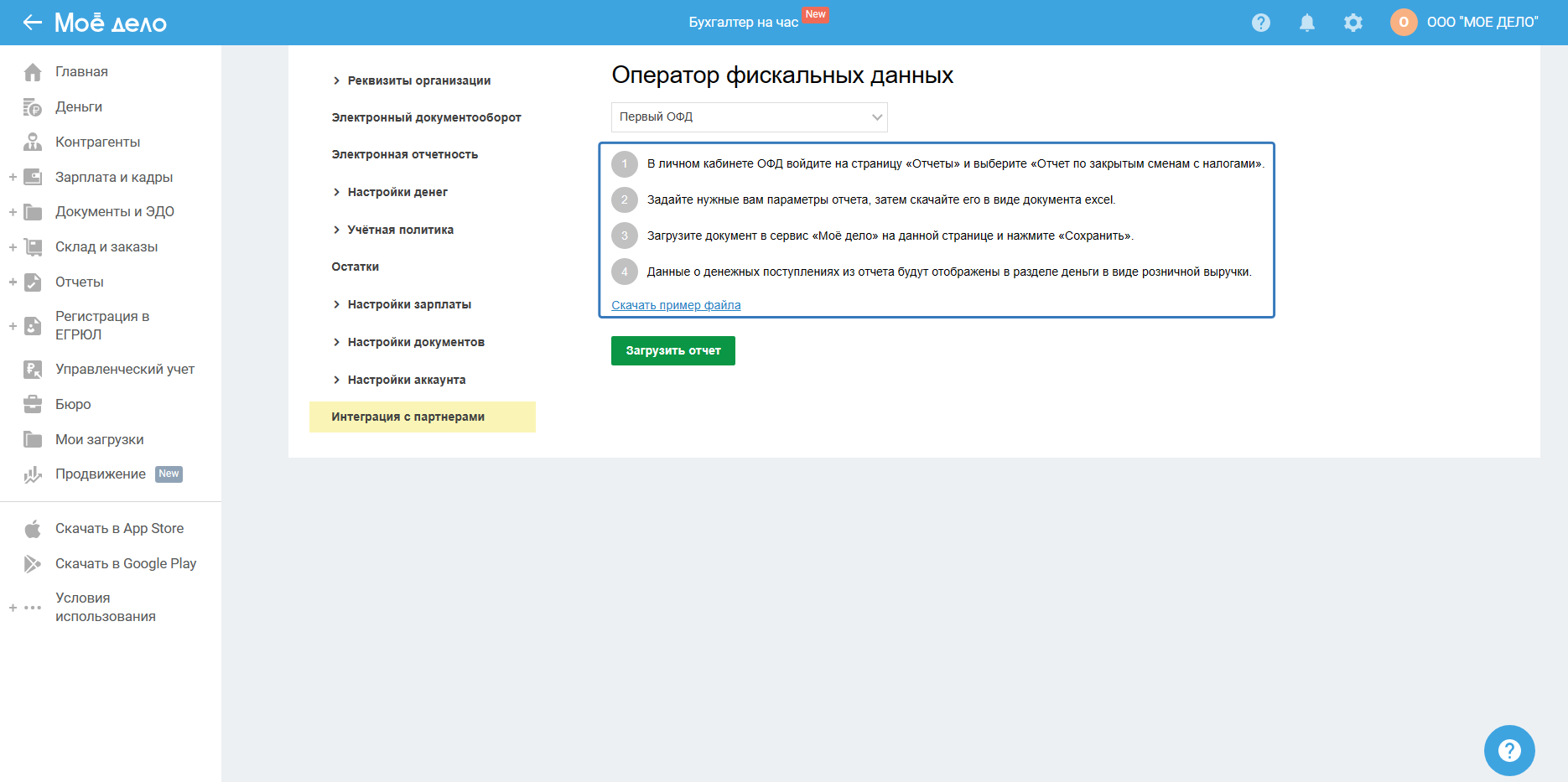Viewport: 1568px width, 782px height.
Task: Expand Учётная политика section
Action: click(336, 230)
